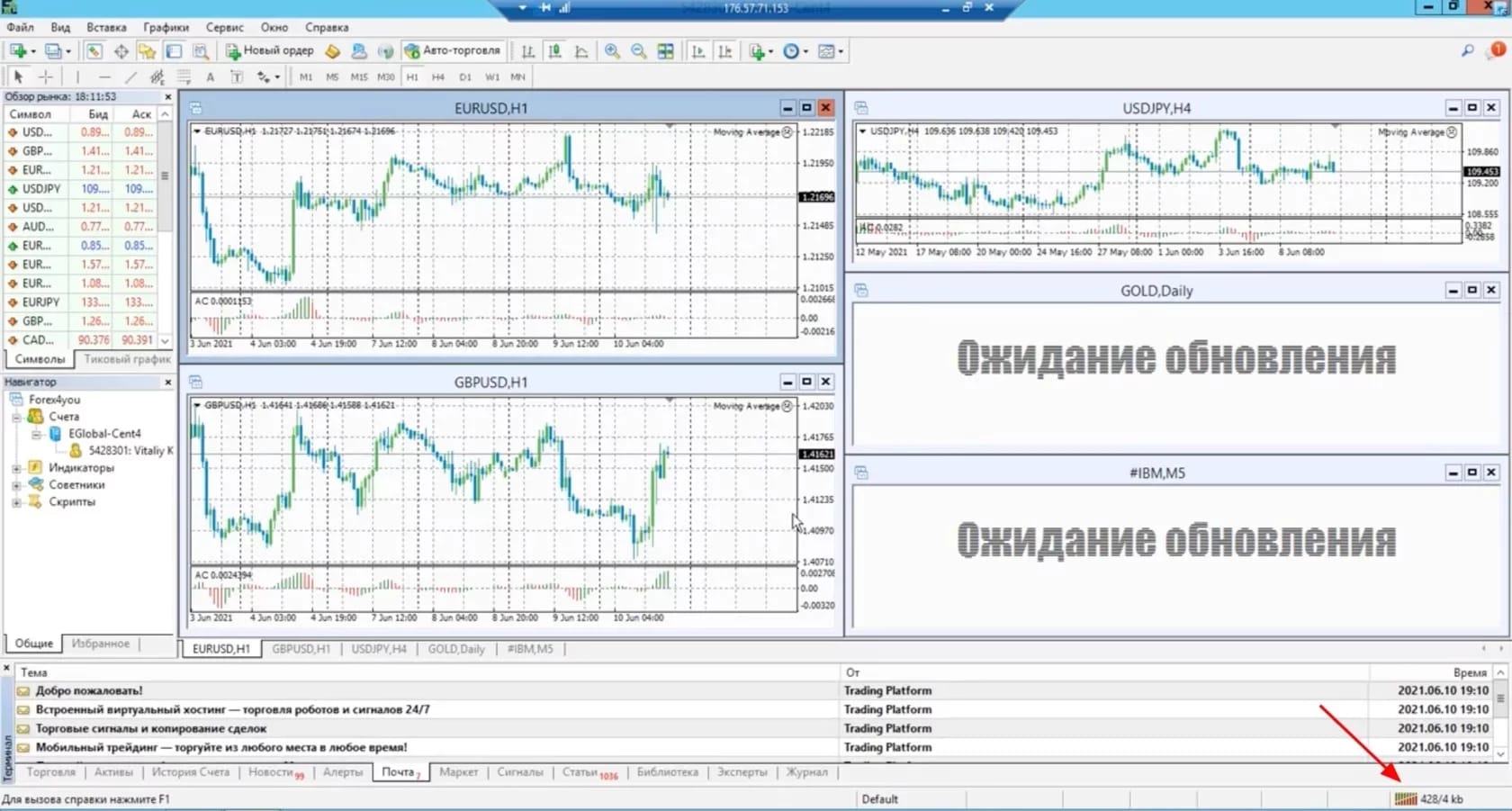The image size is (1512, 811).
Task: Expand the Индикаторы tree node
Action: tap(16, 468)
